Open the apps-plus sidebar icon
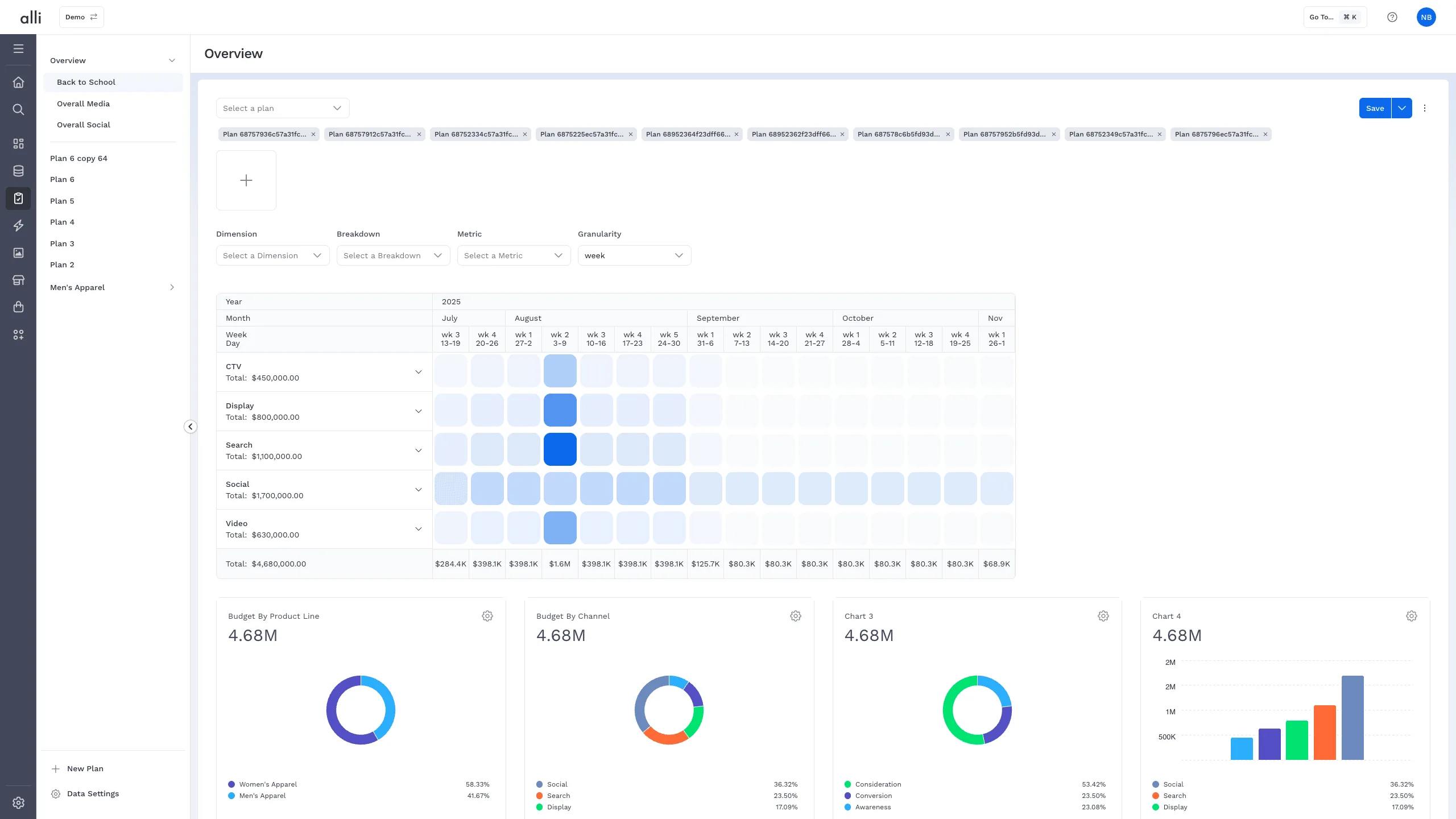The height and width of the screenshot is (819, 1456). click(18, 335)
